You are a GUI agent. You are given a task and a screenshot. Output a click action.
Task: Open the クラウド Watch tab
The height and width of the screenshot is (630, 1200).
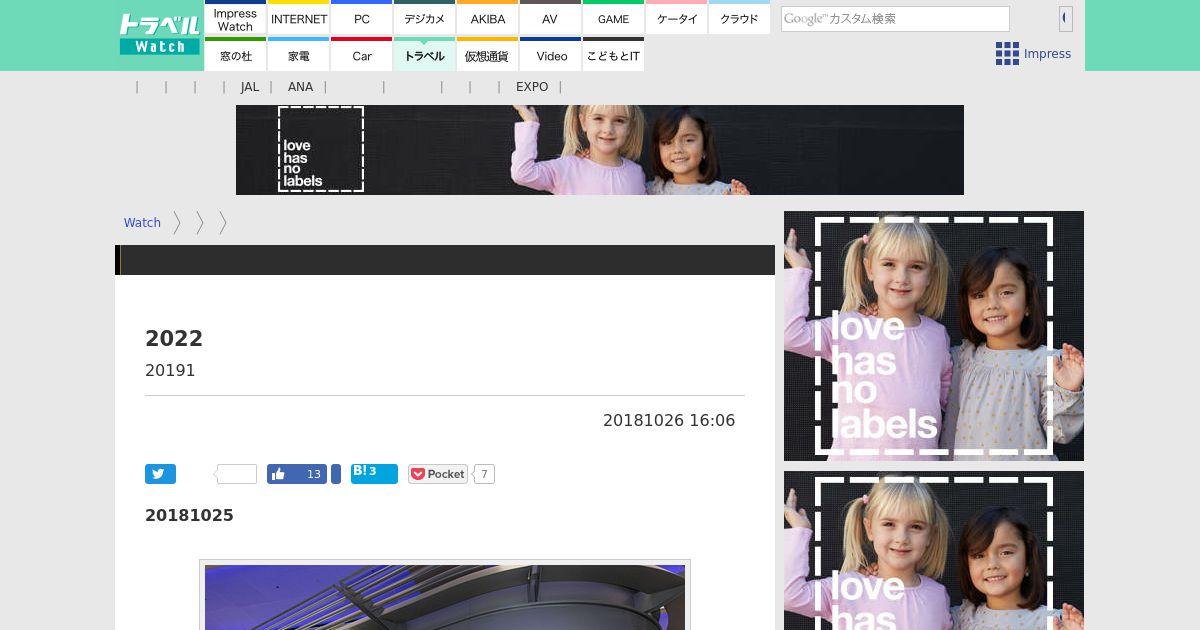point(739,18)
